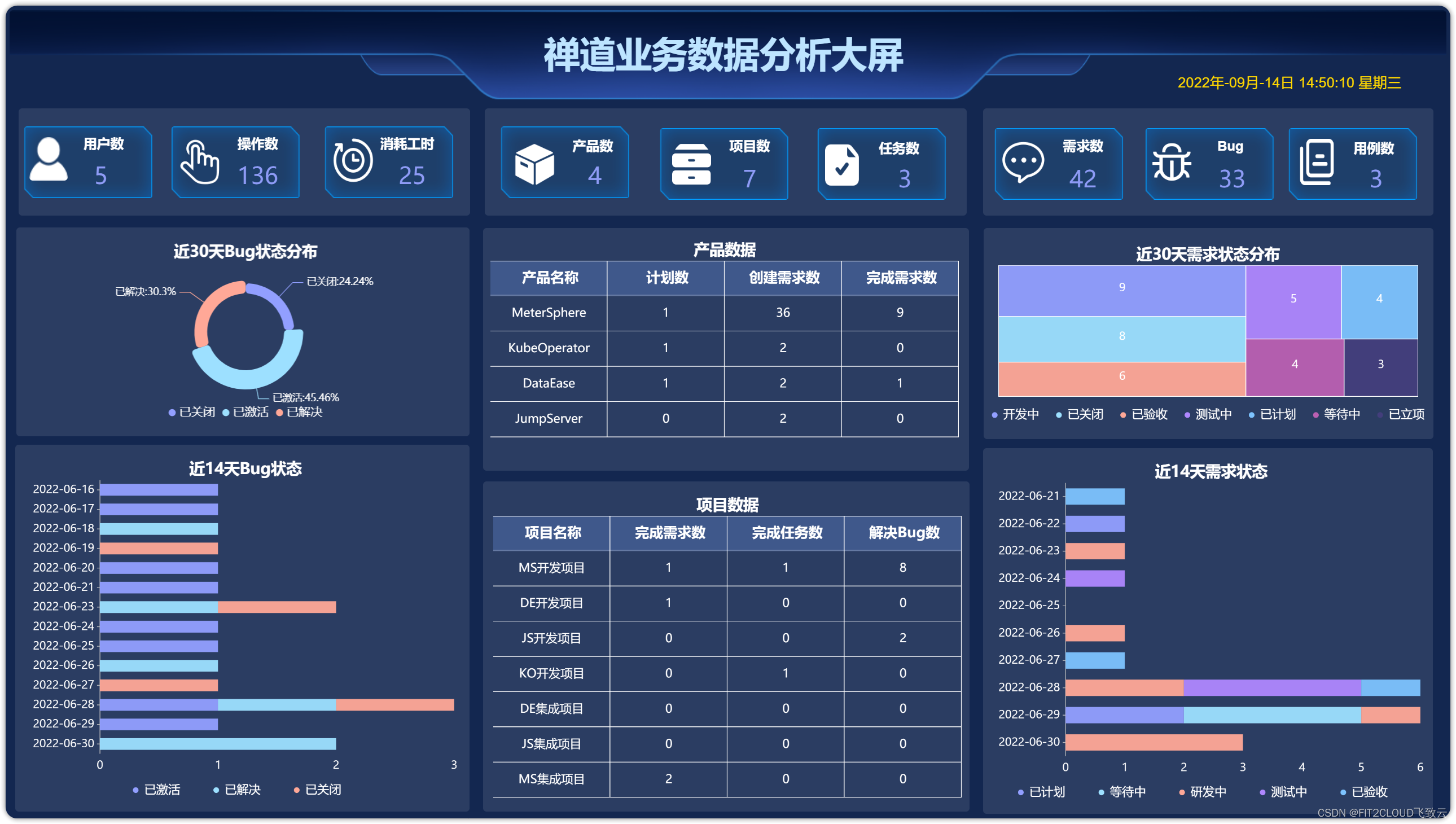Toggle the 已解决 legend in the Bug donut chart
The image size is (1456, 824).
pos(300,414)
